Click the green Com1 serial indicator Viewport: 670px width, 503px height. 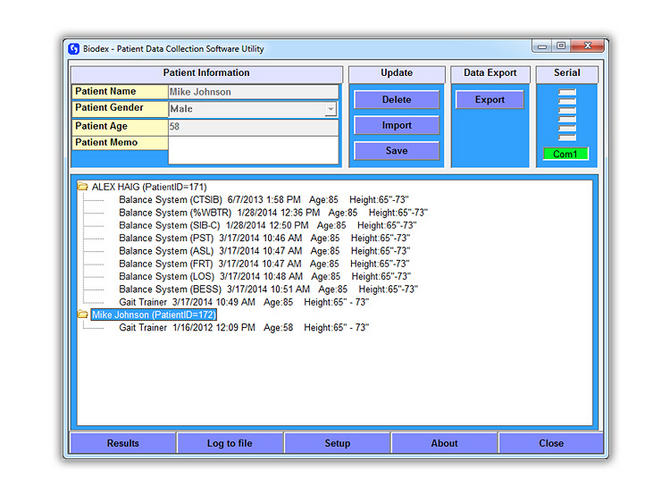click(566, 154)
